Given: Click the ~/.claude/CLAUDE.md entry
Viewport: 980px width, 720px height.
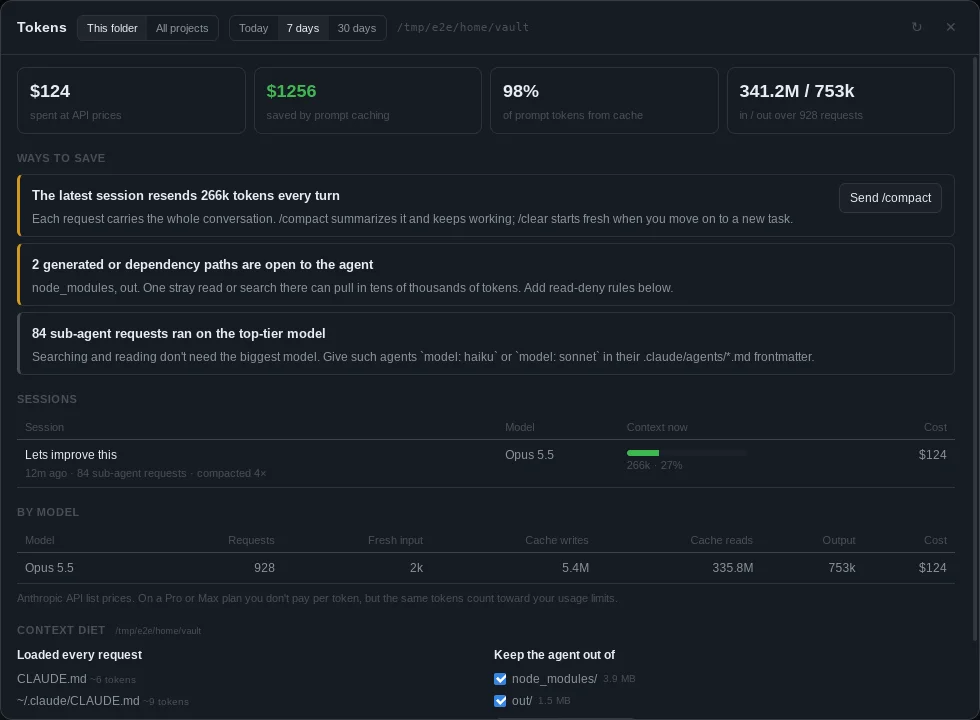Looking at the screenshot, I should coord(102,701).
